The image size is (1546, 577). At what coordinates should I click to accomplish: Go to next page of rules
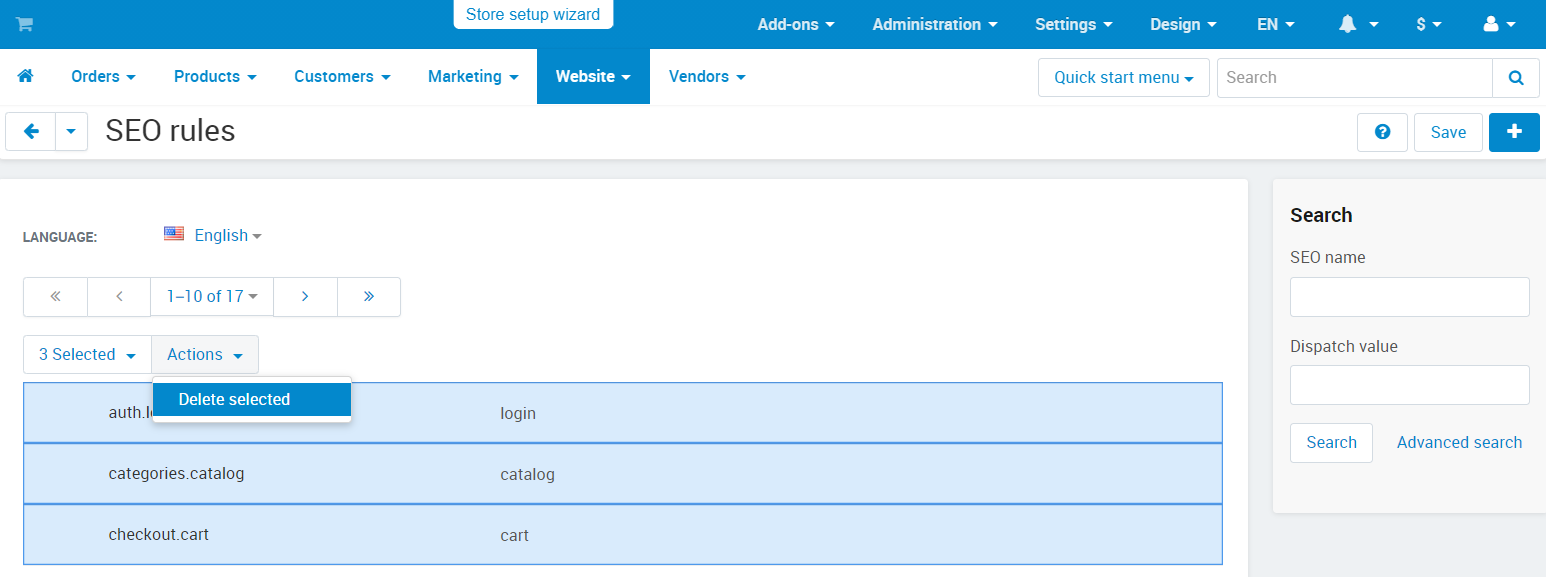[x=305, y=297]
